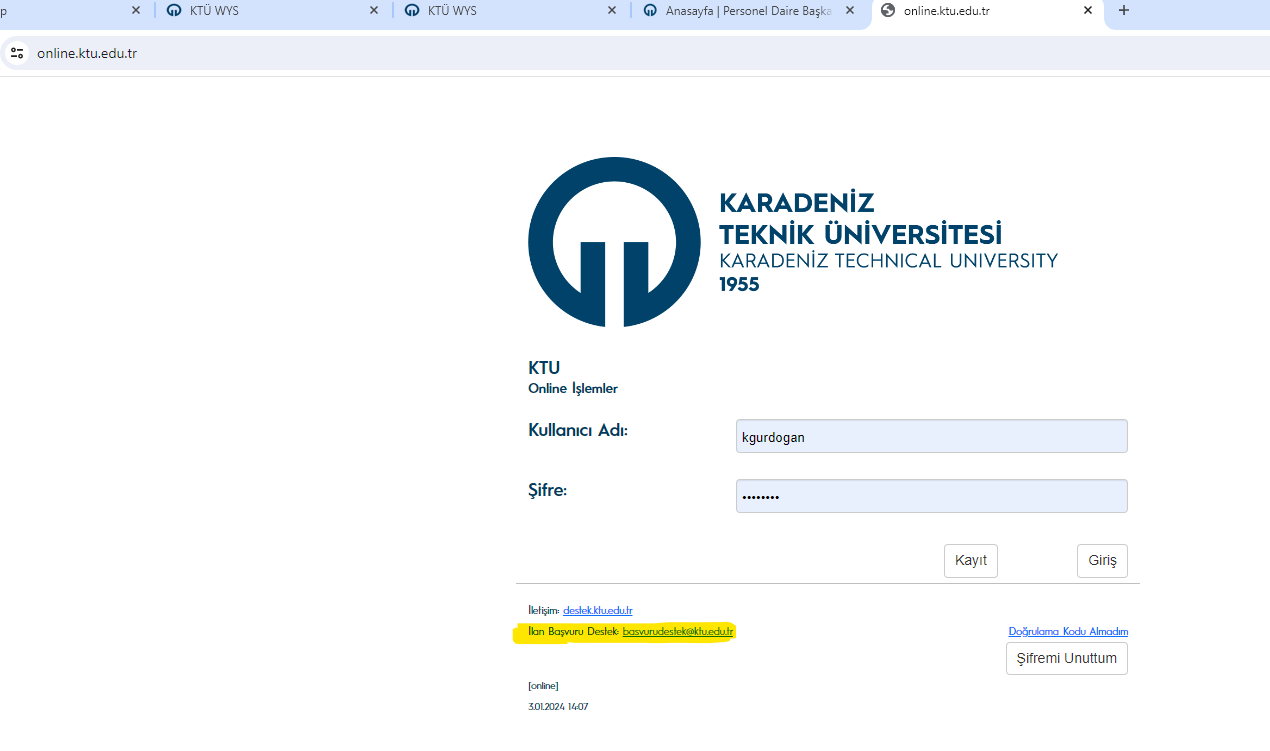Open the destek.ktu.edu.tr contact link

pos(598,610)
